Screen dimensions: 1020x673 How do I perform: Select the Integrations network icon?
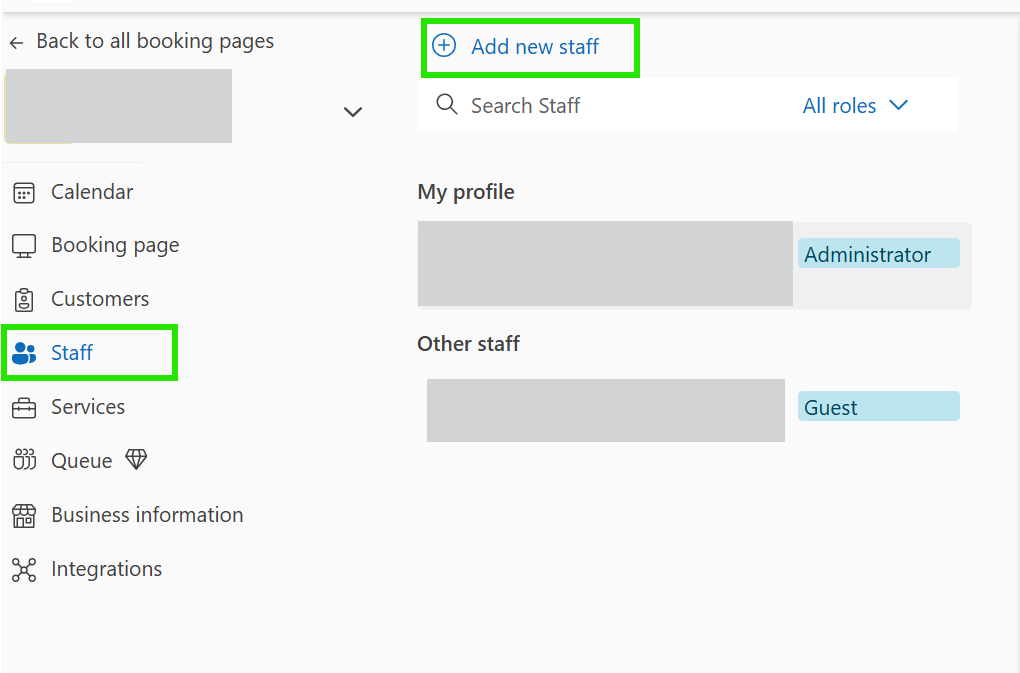(22, 568)
